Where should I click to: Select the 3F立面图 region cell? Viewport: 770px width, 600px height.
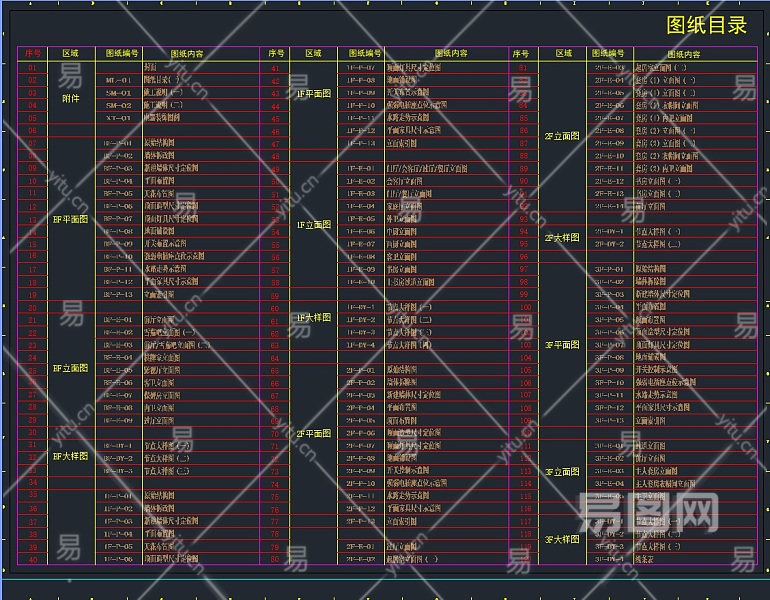562,471
